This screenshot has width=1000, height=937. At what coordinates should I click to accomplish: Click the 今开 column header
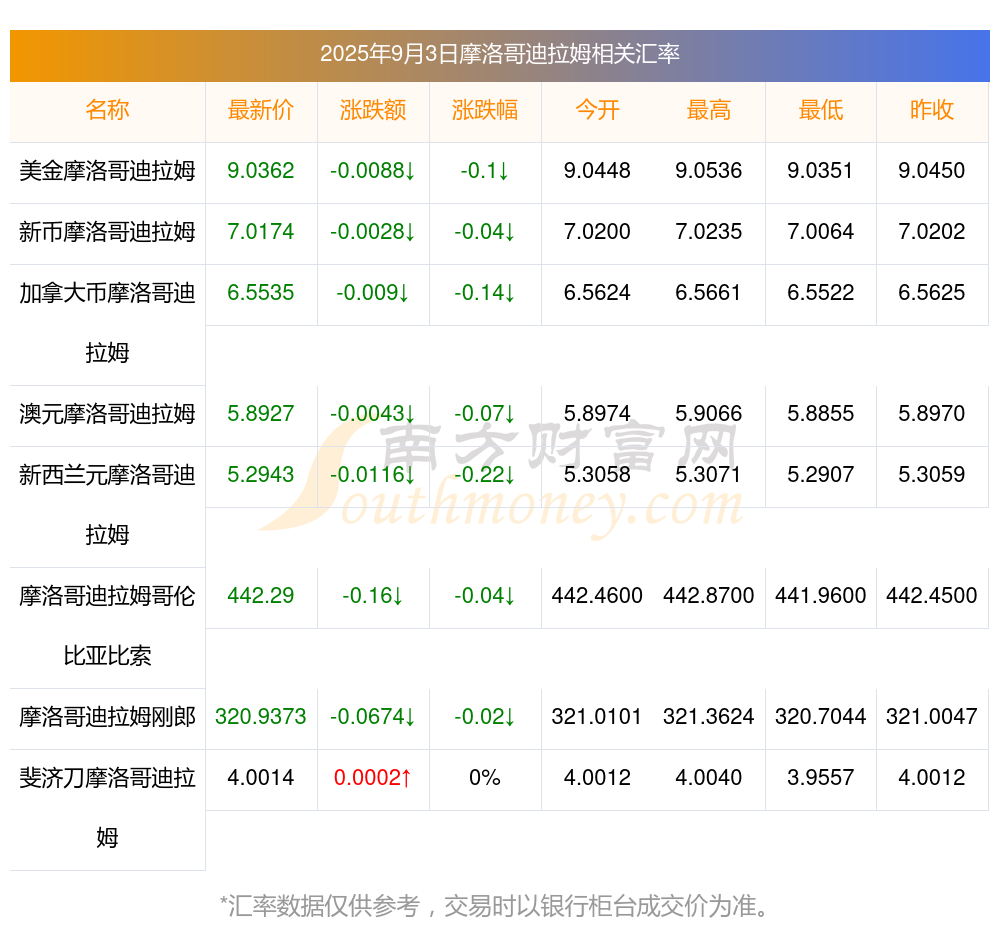(x=597, y=110)
